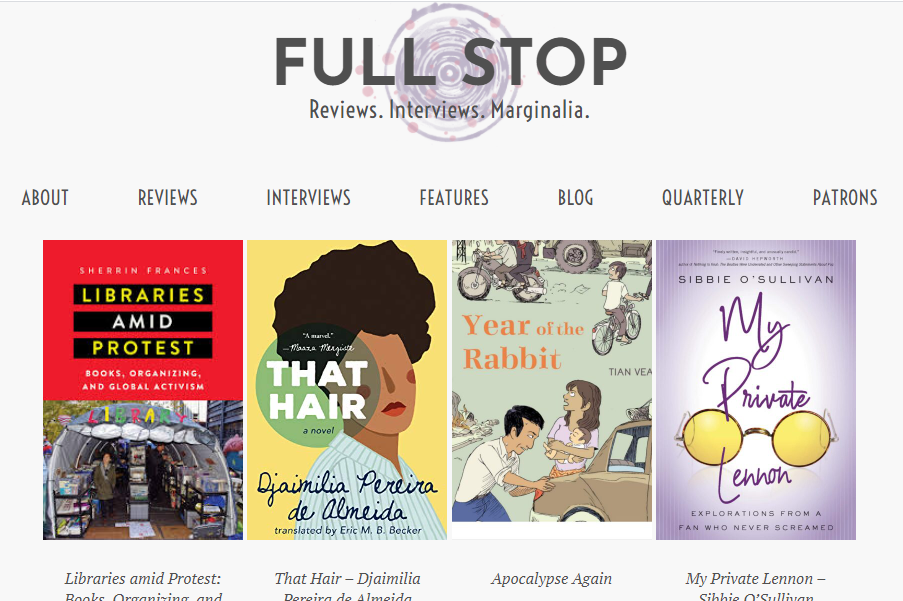Navigate to the Blog page

click(x=575, y=198)
